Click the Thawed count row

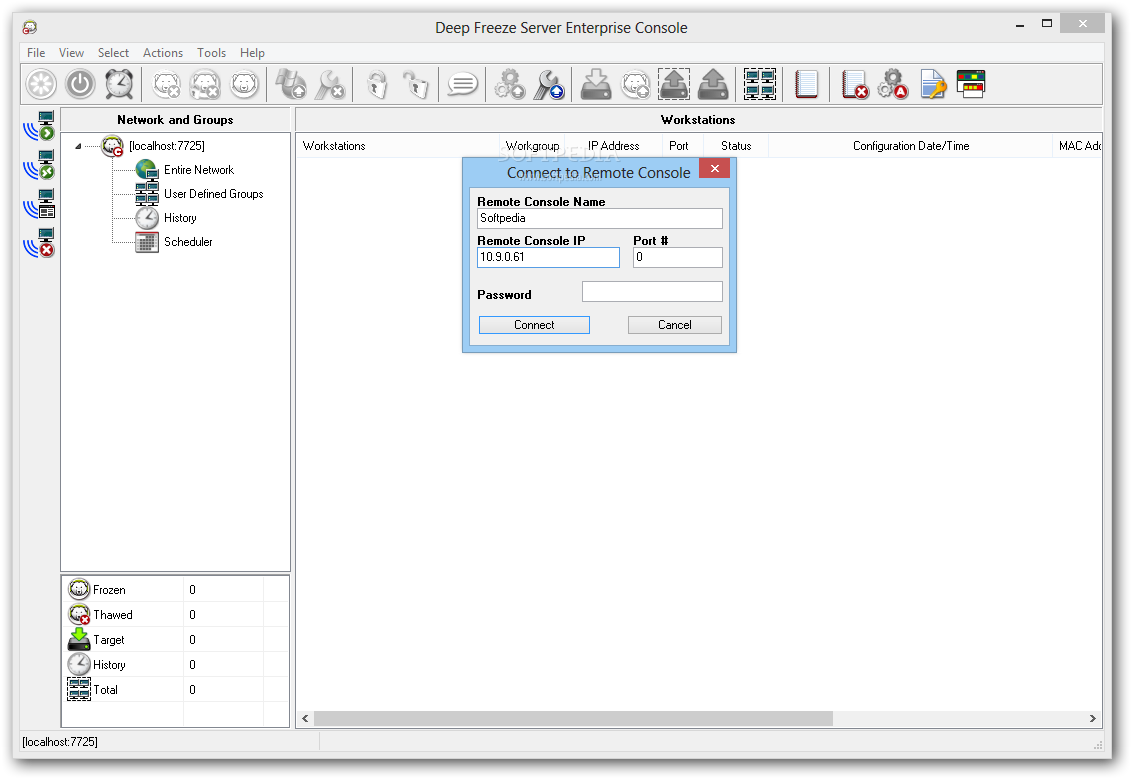coord(176,614)
